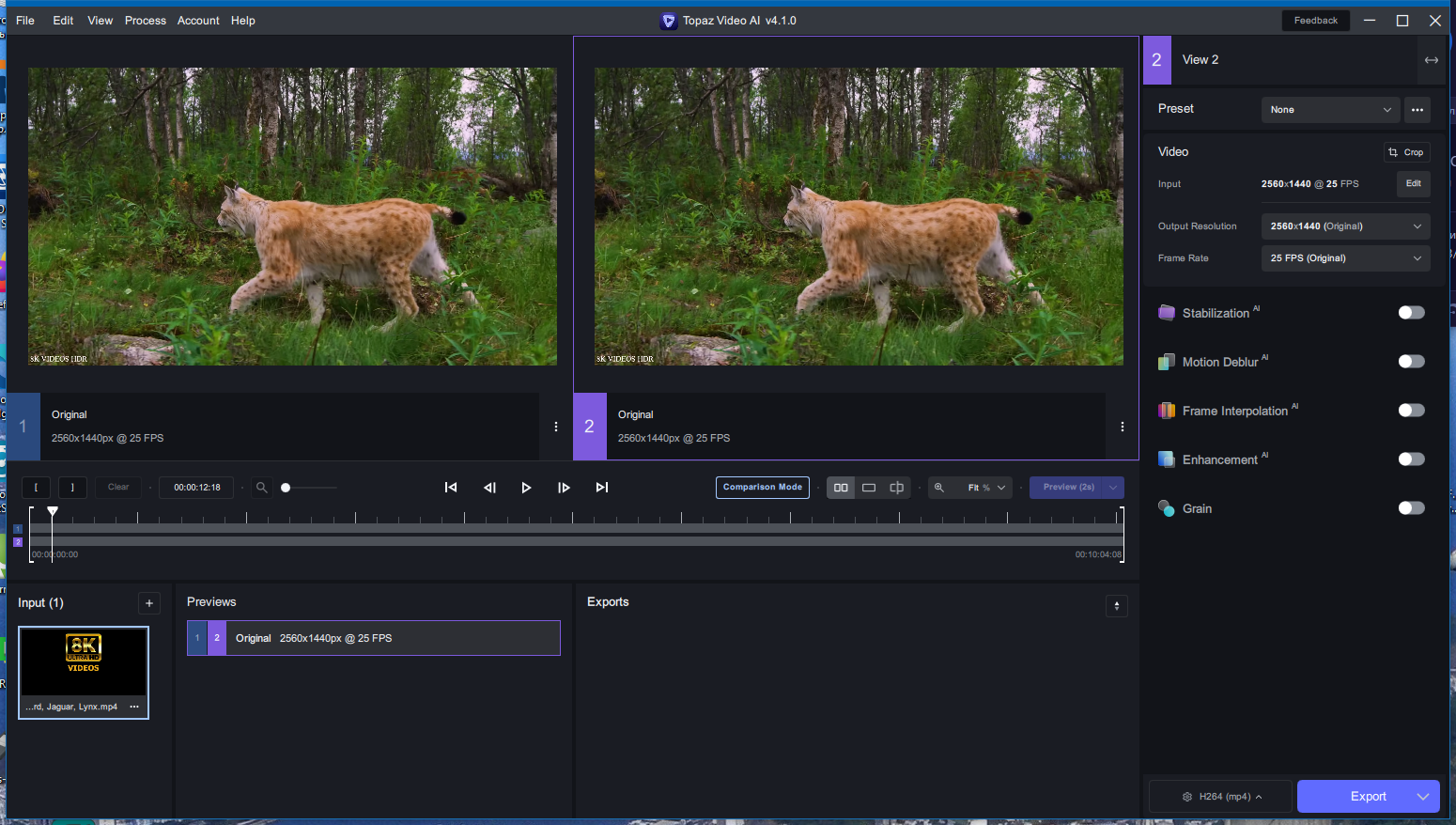Enable Stabilization AI
Screen dimensions: 1456x825
tap(1411, 312)
